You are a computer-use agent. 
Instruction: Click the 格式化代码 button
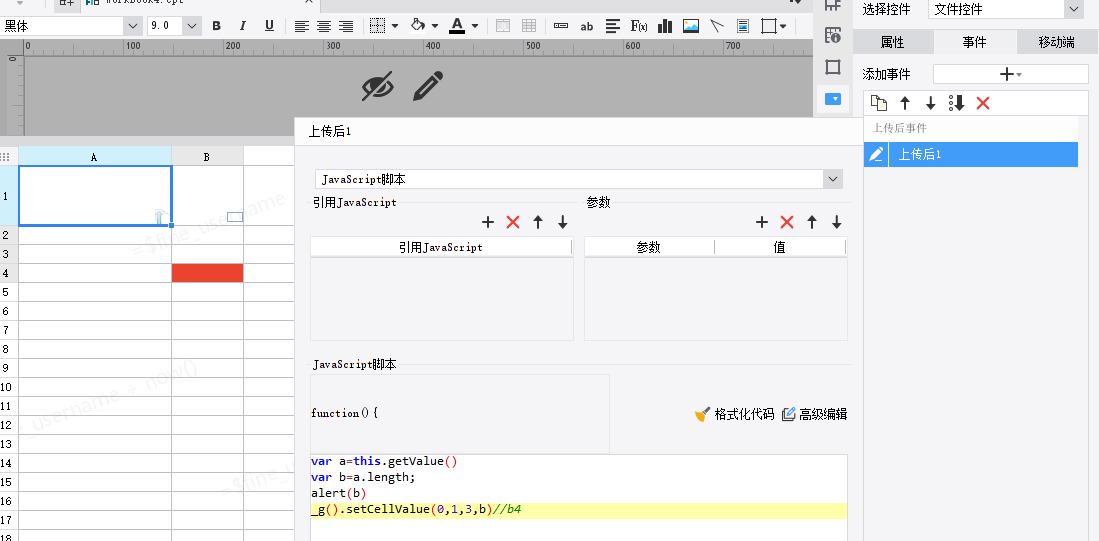coord(734,414)
